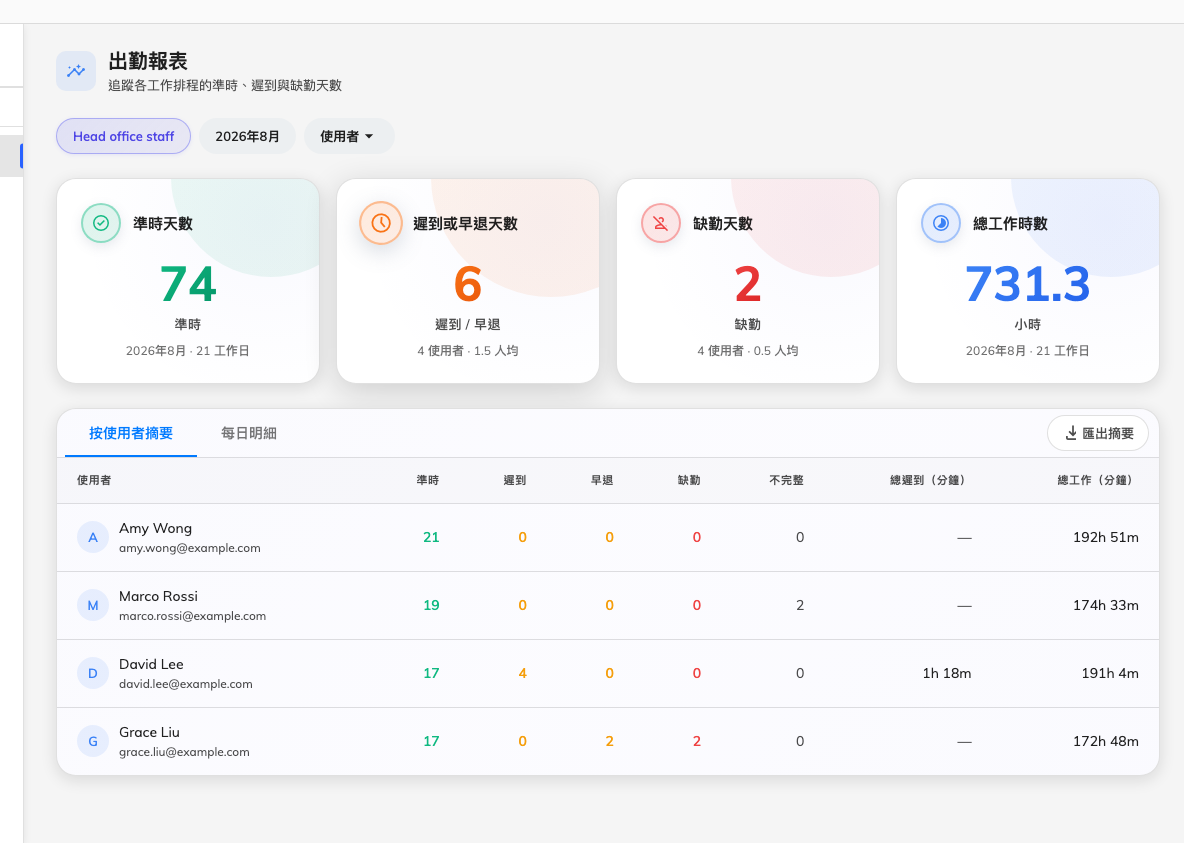
Task: Click Grace Liu's avatar G
Action: [x=93, y=742]
